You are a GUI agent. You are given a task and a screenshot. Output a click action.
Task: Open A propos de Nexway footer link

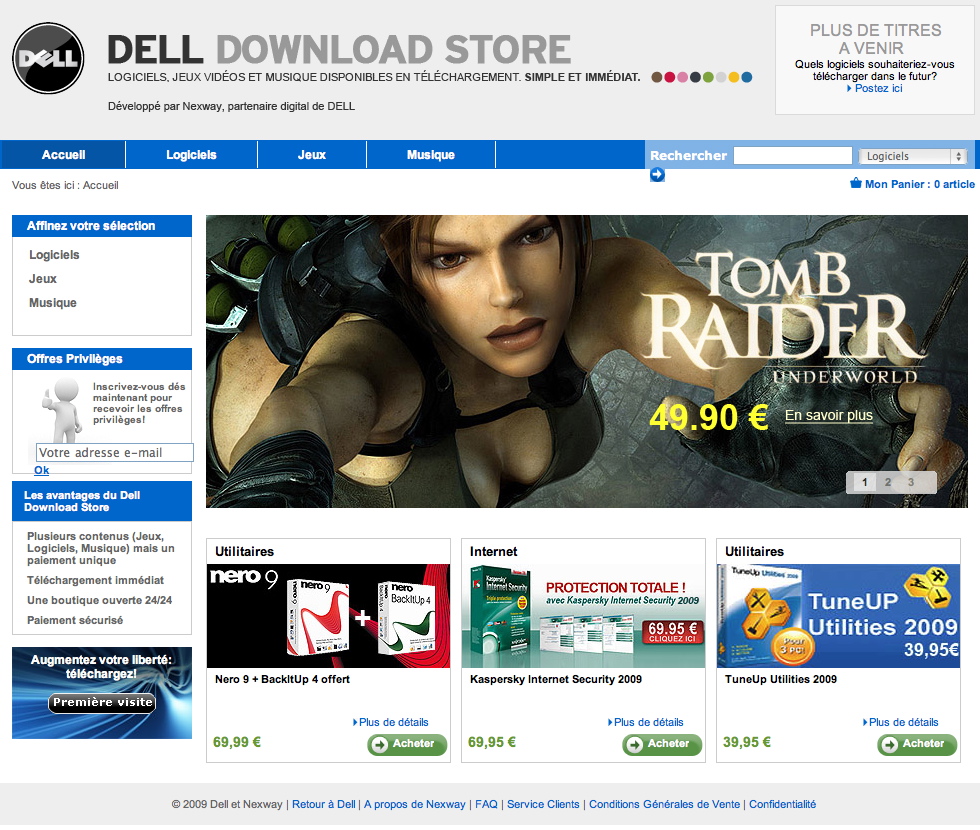pos(415,804)
